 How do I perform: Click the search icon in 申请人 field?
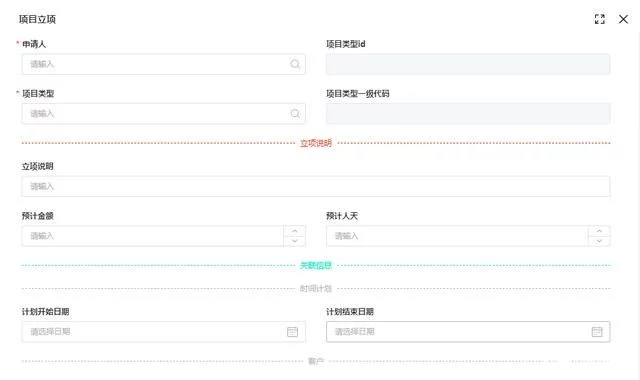tap(295, 64)
